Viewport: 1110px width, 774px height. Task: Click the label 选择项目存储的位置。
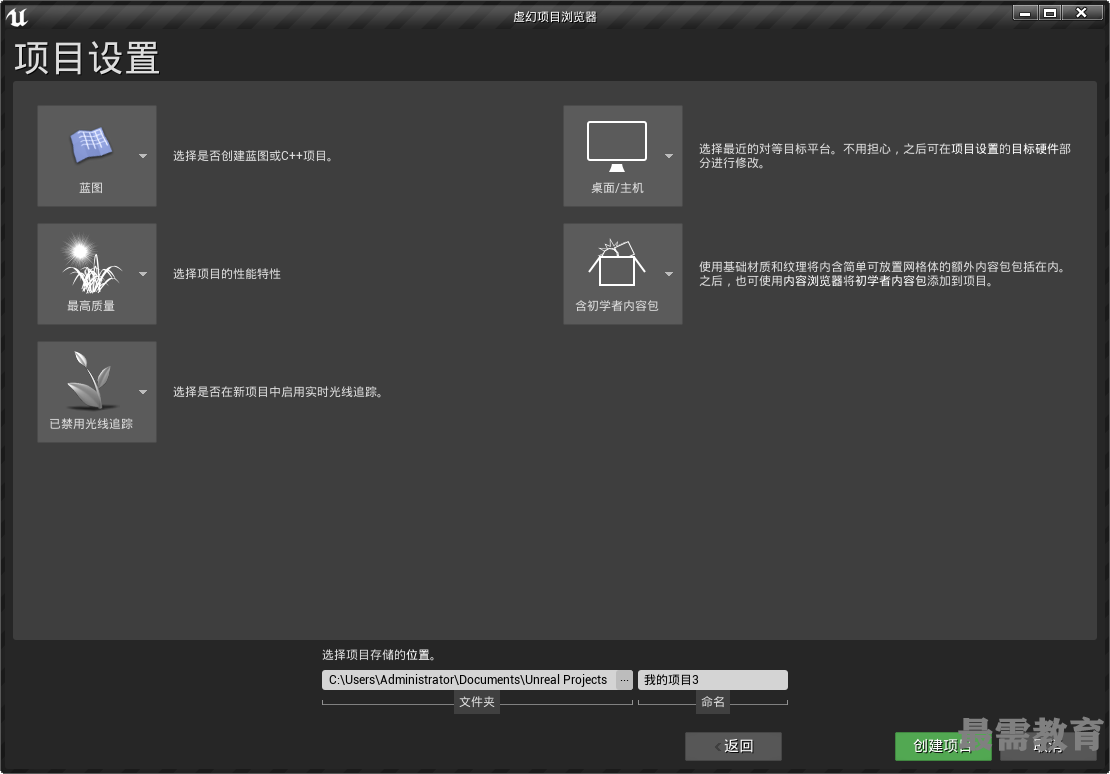(x=380, y=654)
